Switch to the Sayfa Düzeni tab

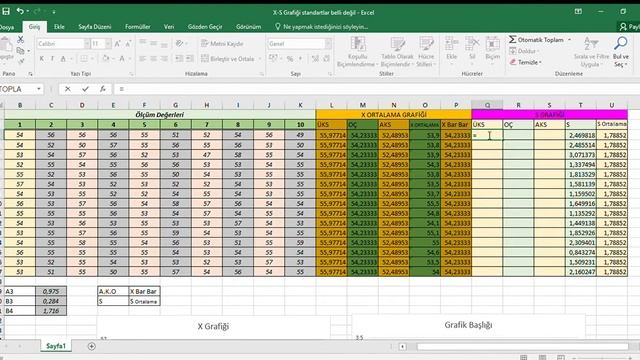[x=95, y=27]
